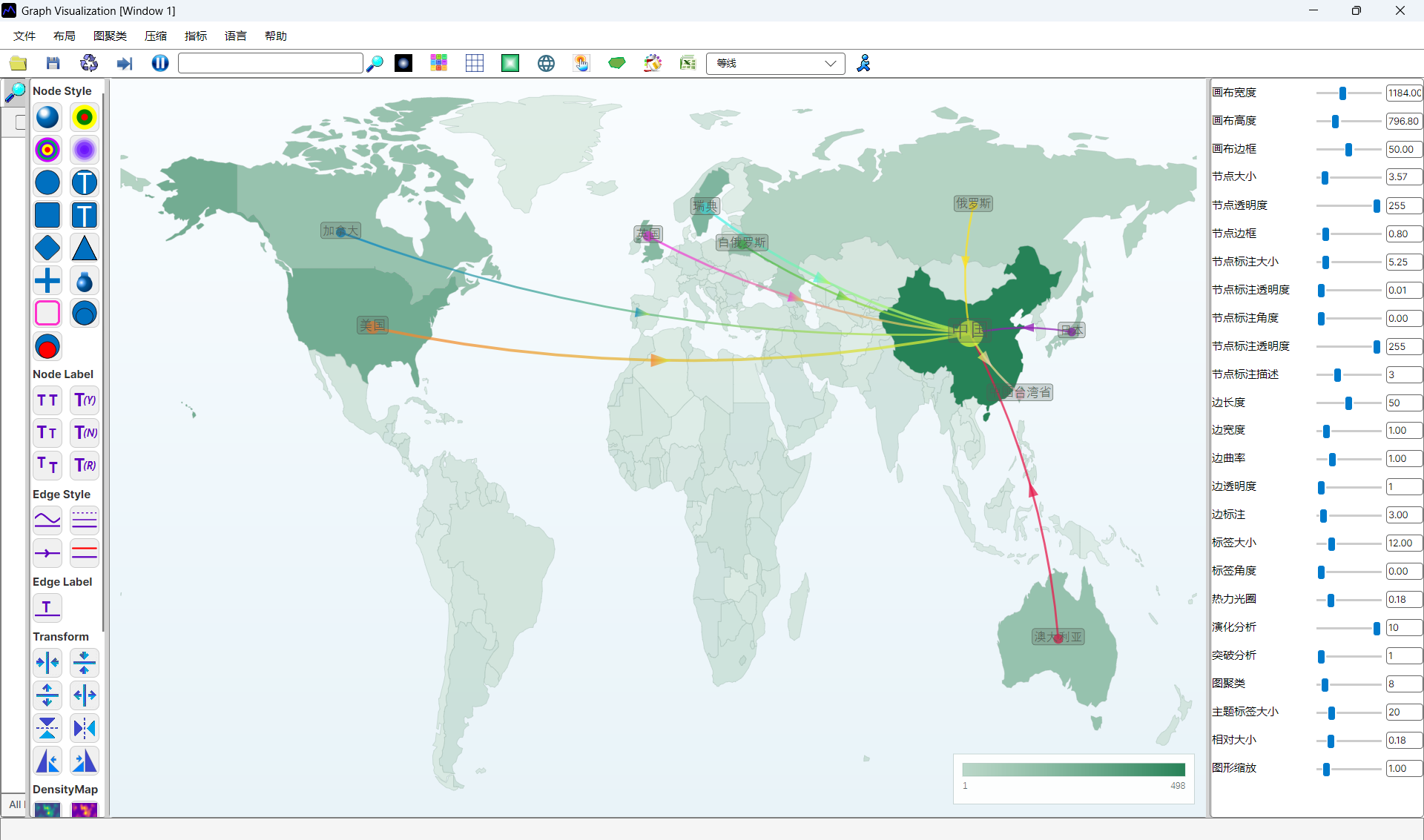The height and width of the screenshot is (840, 1424).
Task: Click the save disk icon
Action: pos(53,64)
